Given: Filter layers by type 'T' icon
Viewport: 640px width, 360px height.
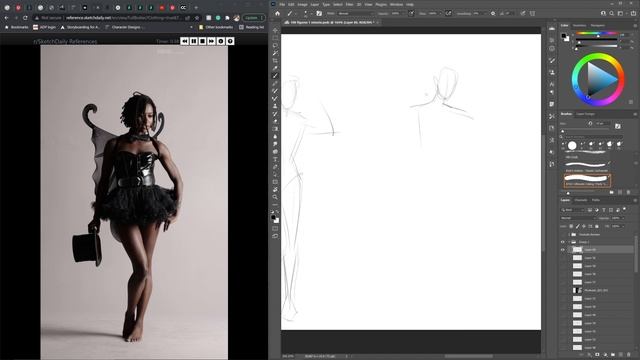Looking at the screenshot, I should point(604,210).
